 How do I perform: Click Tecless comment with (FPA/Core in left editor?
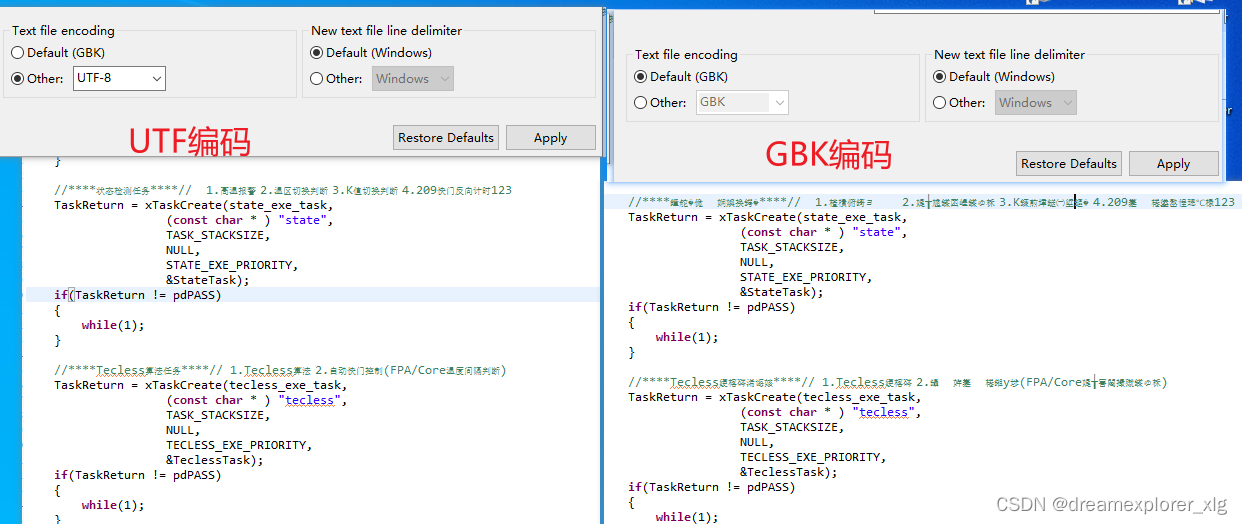pyautogui.click(x=280, y=370)
